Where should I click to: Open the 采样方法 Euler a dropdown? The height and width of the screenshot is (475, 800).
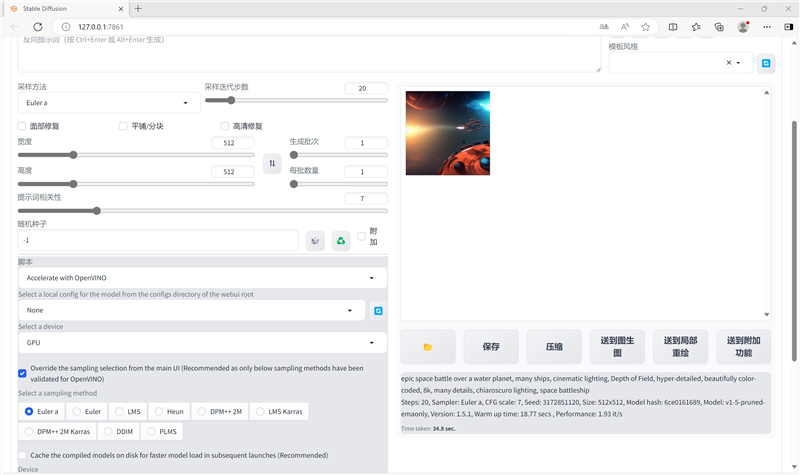(x=107, y=103)
